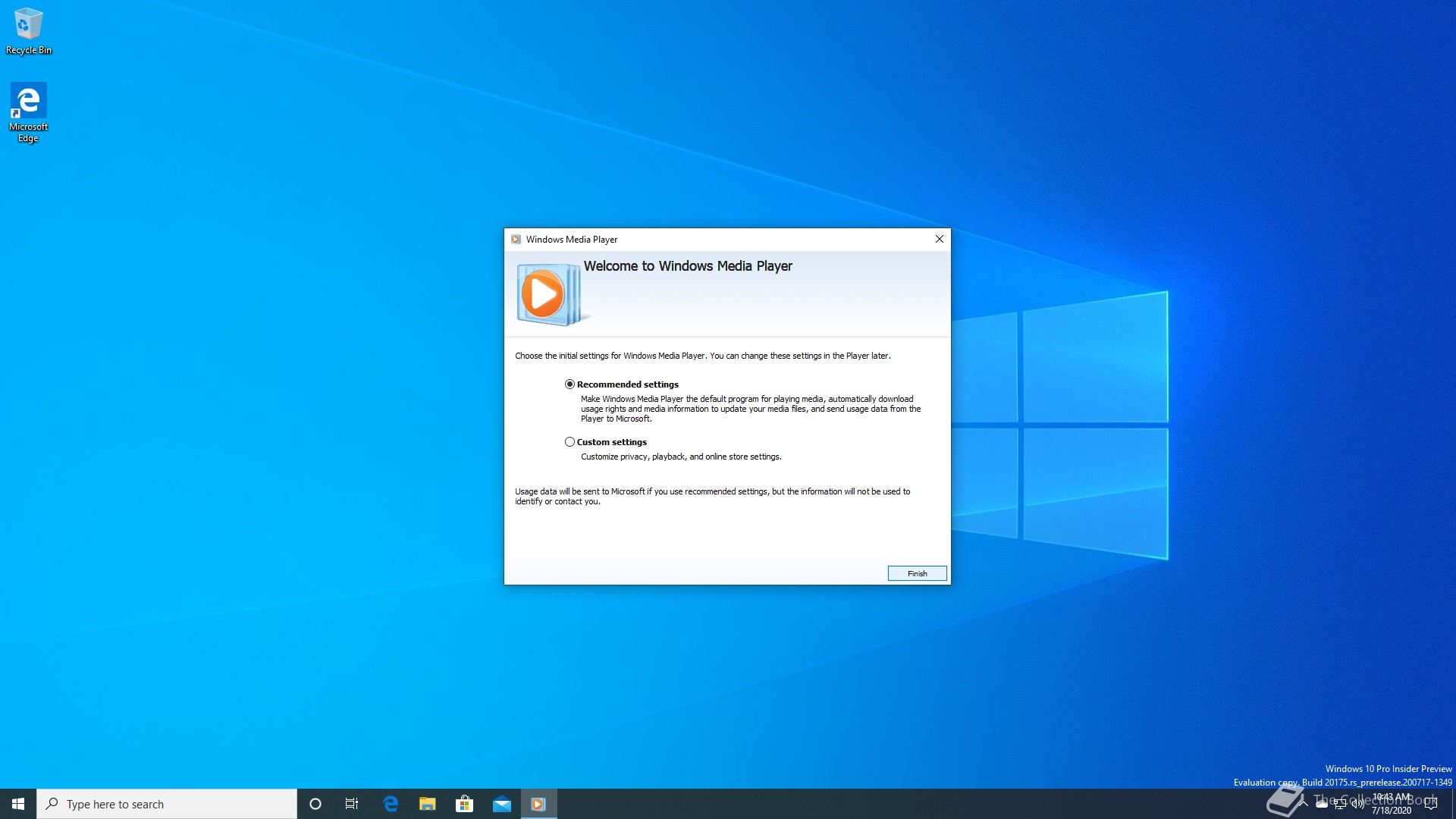Click the Windows Media Player title bar icon
Viewport: 1456px width, 819px height.
pos(516,239)
